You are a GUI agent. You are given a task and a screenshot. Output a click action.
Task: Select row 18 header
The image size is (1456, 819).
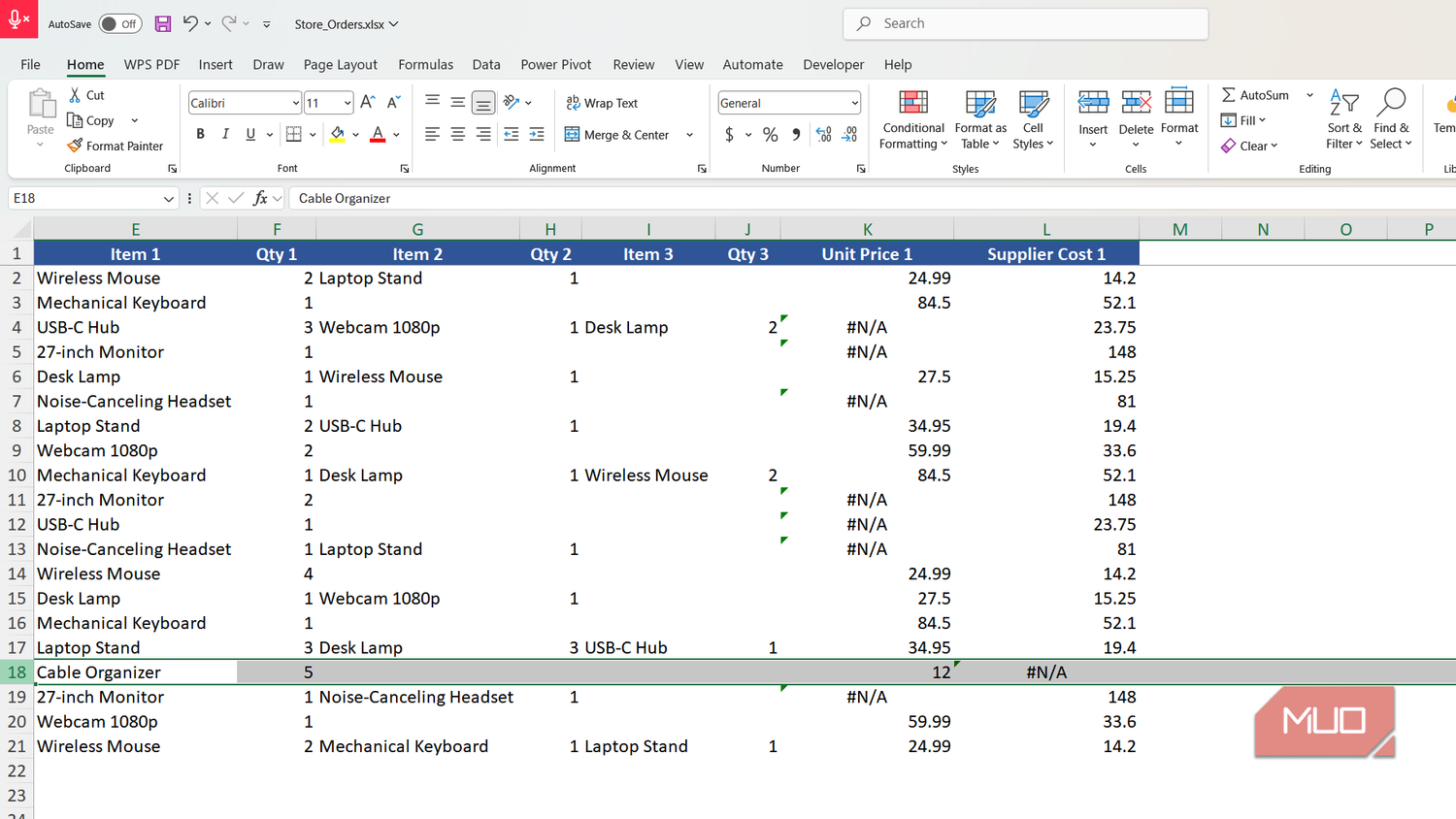[x=17, y=672]
